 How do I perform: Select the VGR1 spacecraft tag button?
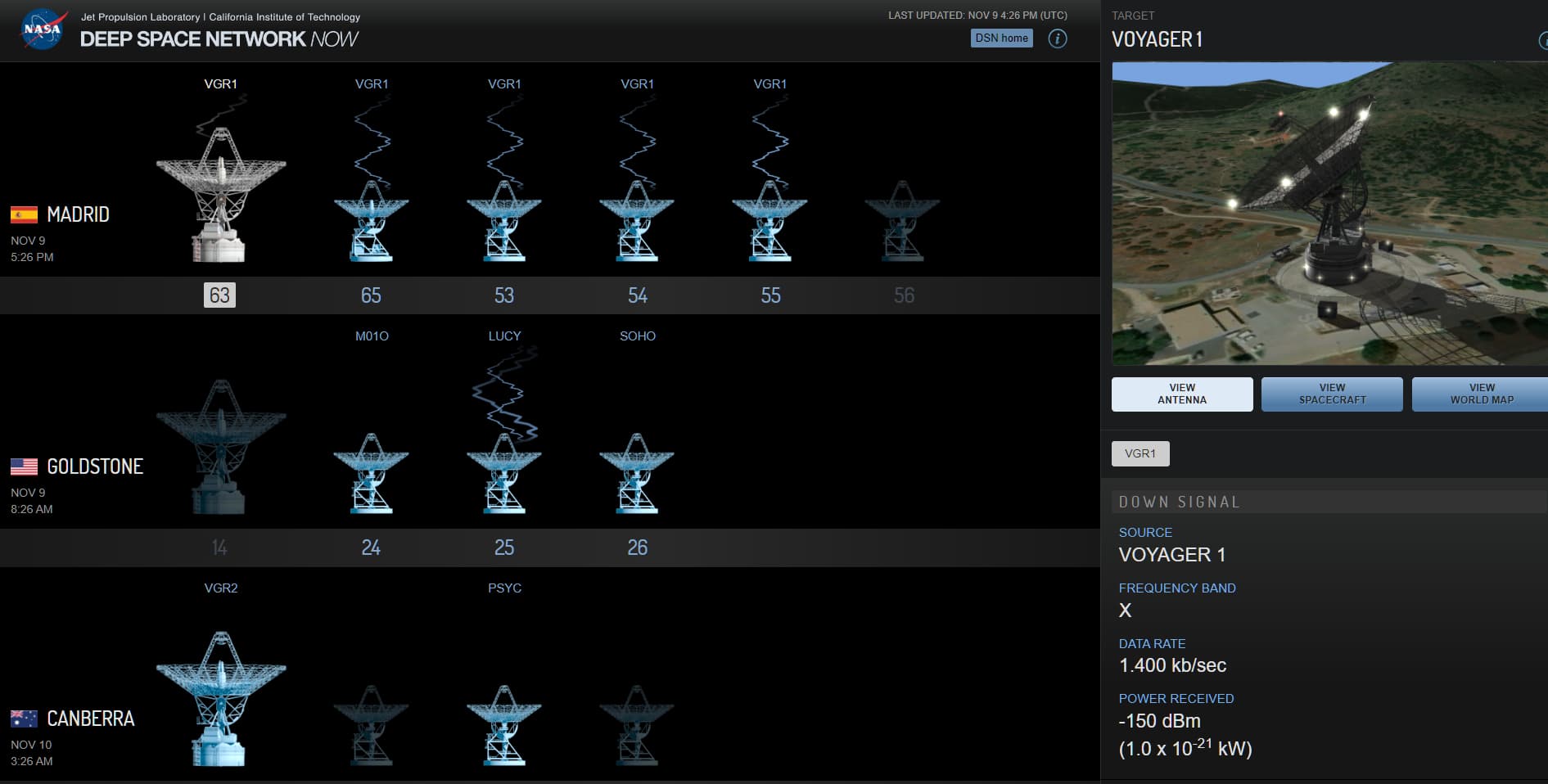point(1140,453)
